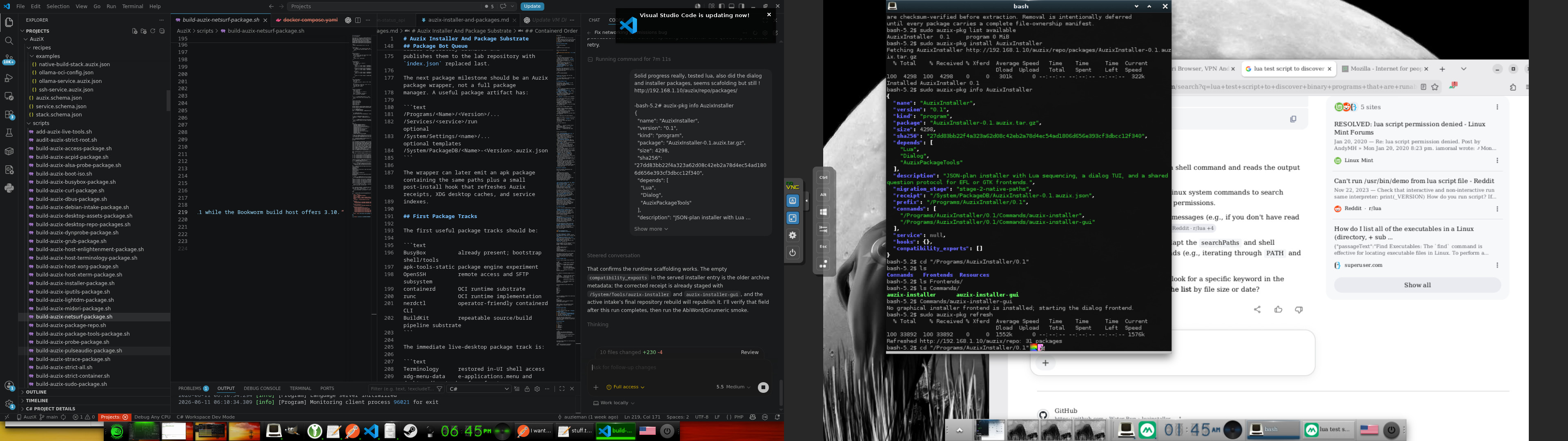Click the ChatGPT icon in editor title bar
Viewport: 1568px width, 441px height.
(x=347, y=20)
